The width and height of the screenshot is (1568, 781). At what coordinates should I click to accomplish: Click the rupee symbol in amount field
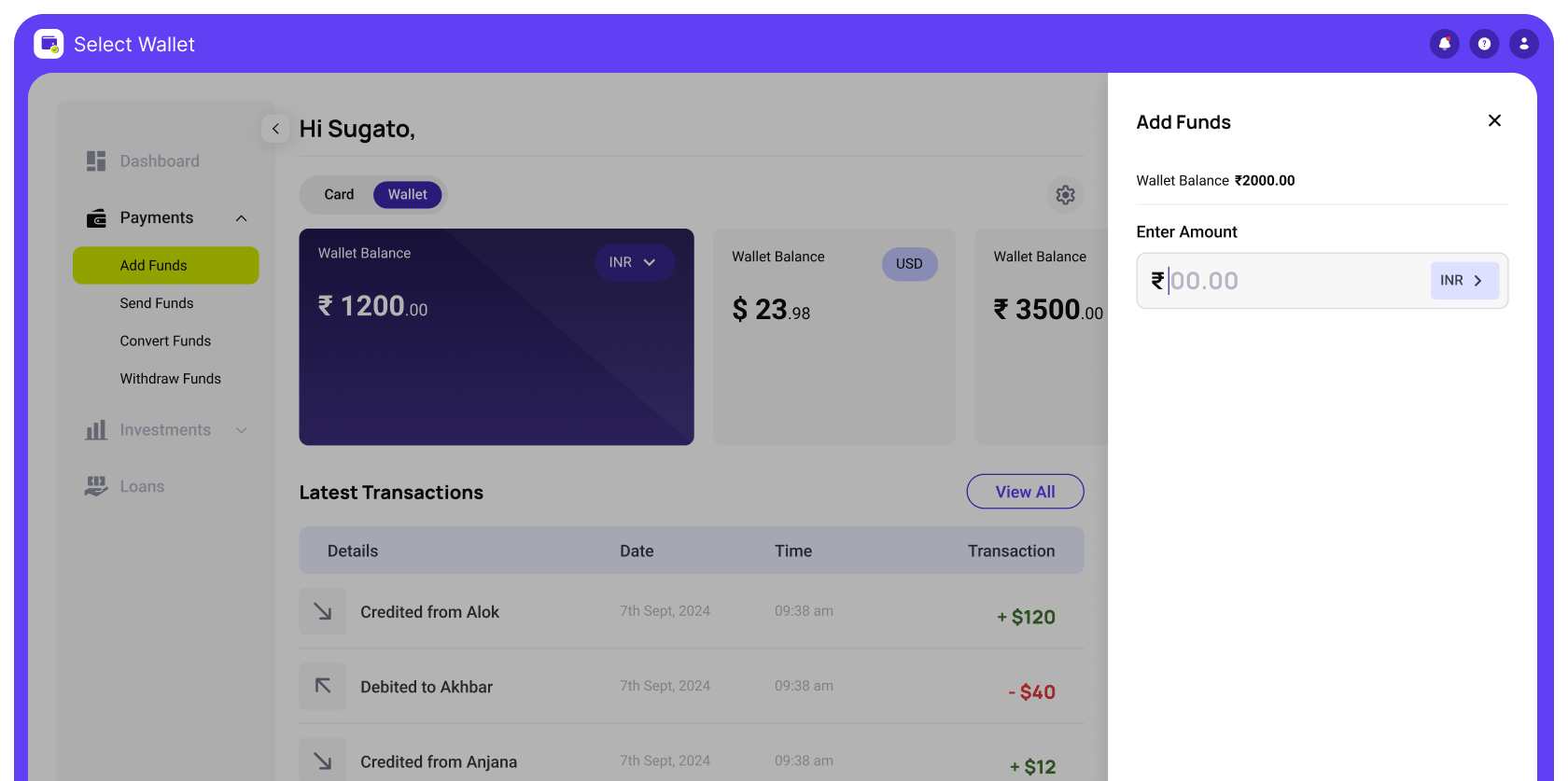pos(1157,280)
